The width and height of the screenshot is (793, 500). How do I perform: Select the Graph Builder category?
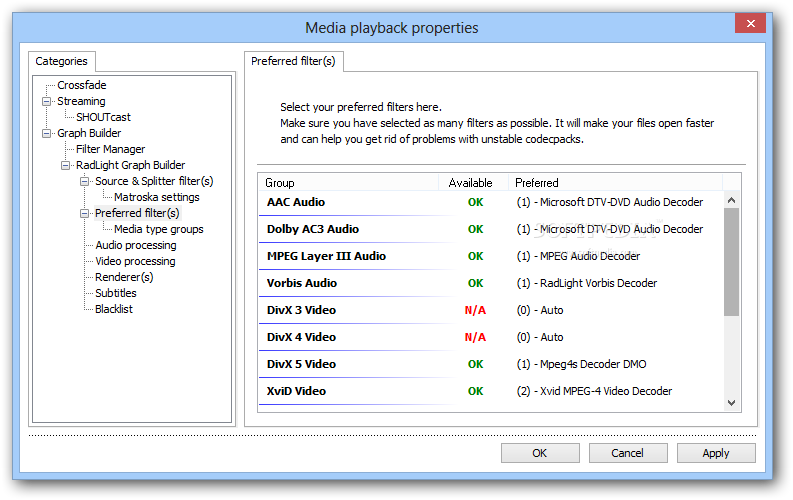(x=89, y=133)
